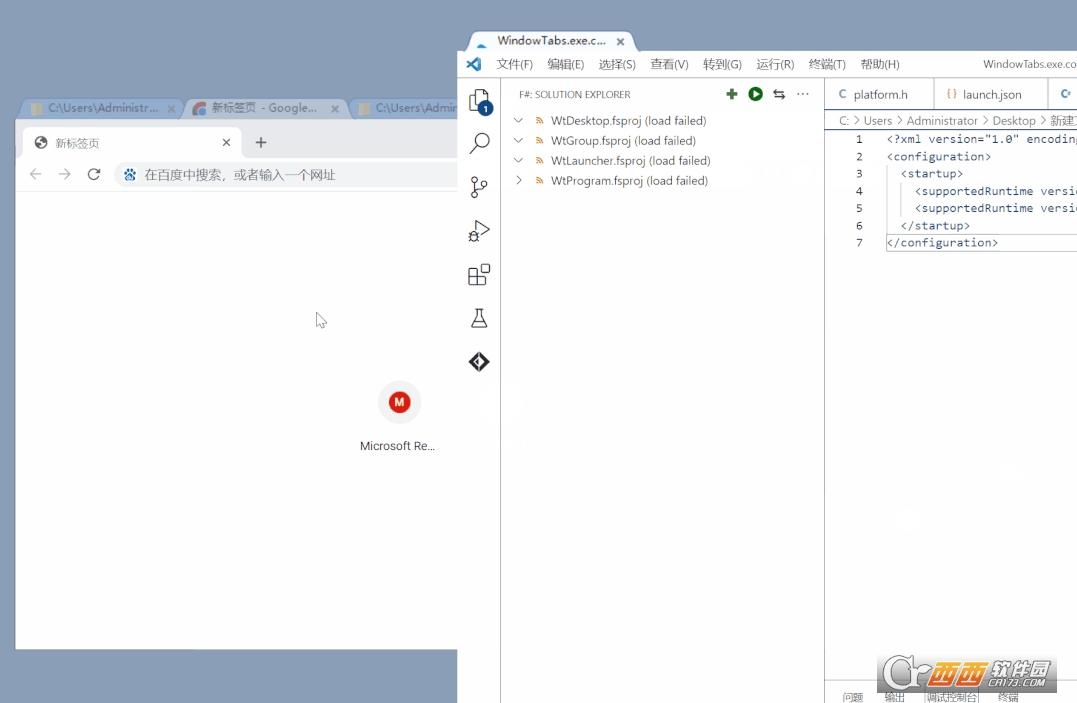The height and width of the screenshot is (703, 1077).
Task: Open the Testing flask view
Action: coord(479,318)
